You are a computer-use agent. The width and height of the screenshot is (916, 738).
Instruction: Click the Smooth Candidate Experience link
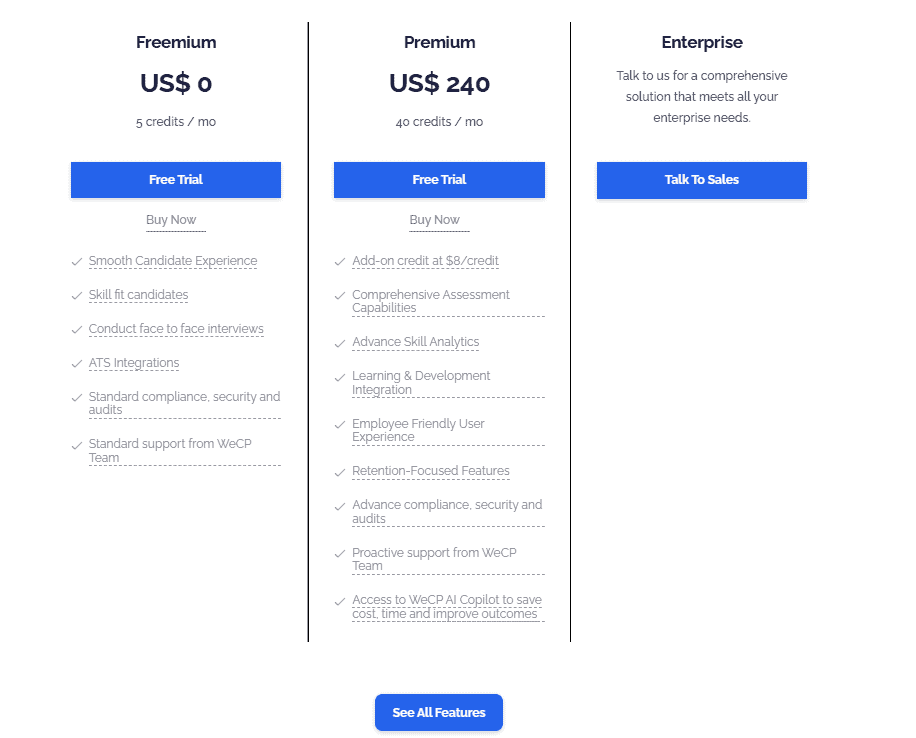(x=173, y=260)
